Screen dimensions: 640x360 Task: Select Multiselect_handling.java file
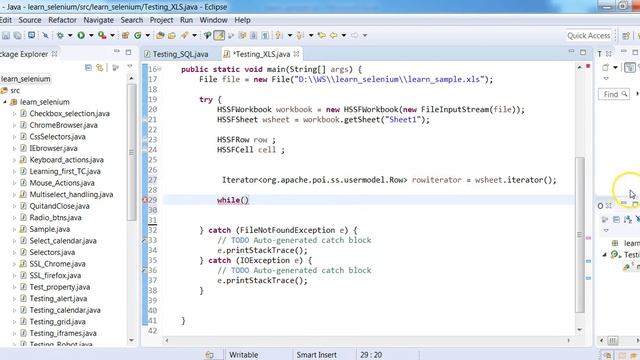tap(71, 194)
